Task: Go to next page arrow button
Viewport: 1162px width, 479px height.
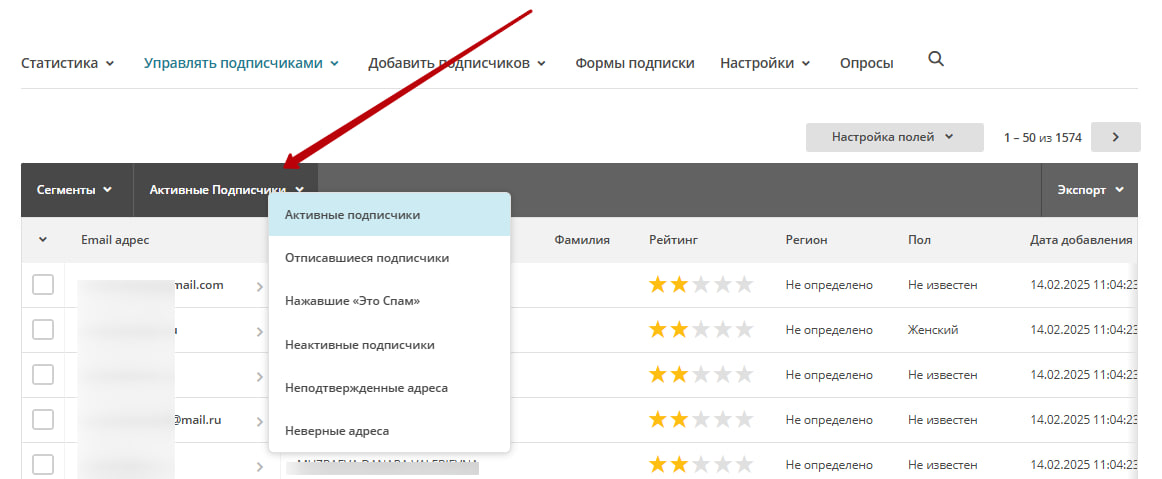Action: pos(1115,137)
